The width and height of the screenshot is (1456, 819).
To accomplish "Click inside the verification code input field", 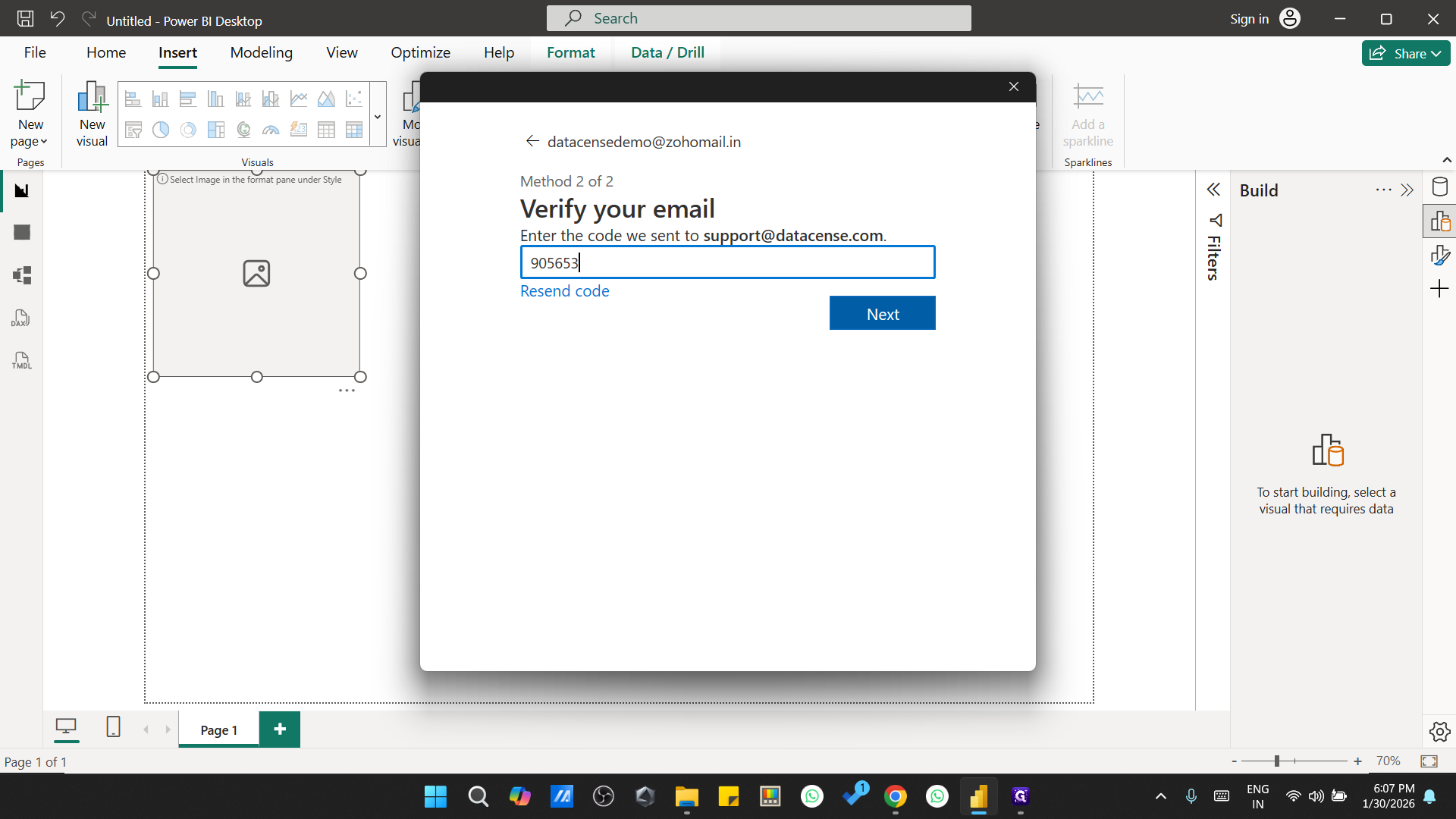I will click(726, 262).
